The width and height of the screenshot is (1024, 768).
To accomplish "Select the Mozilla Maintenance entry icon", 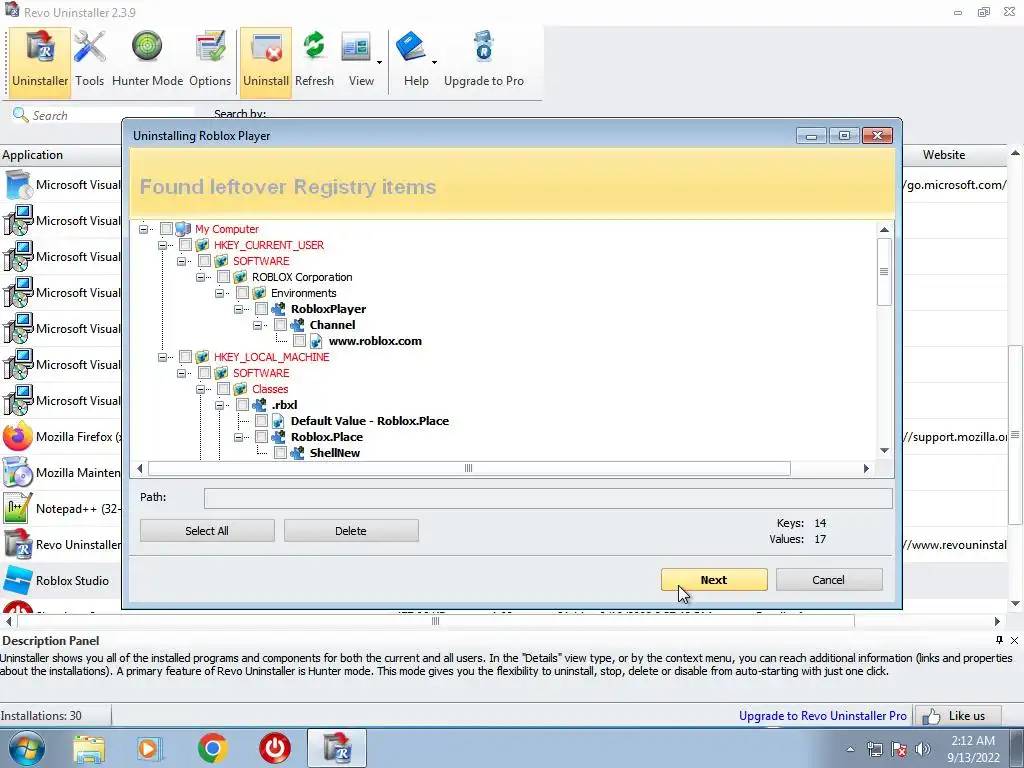I will pos(18,472).
